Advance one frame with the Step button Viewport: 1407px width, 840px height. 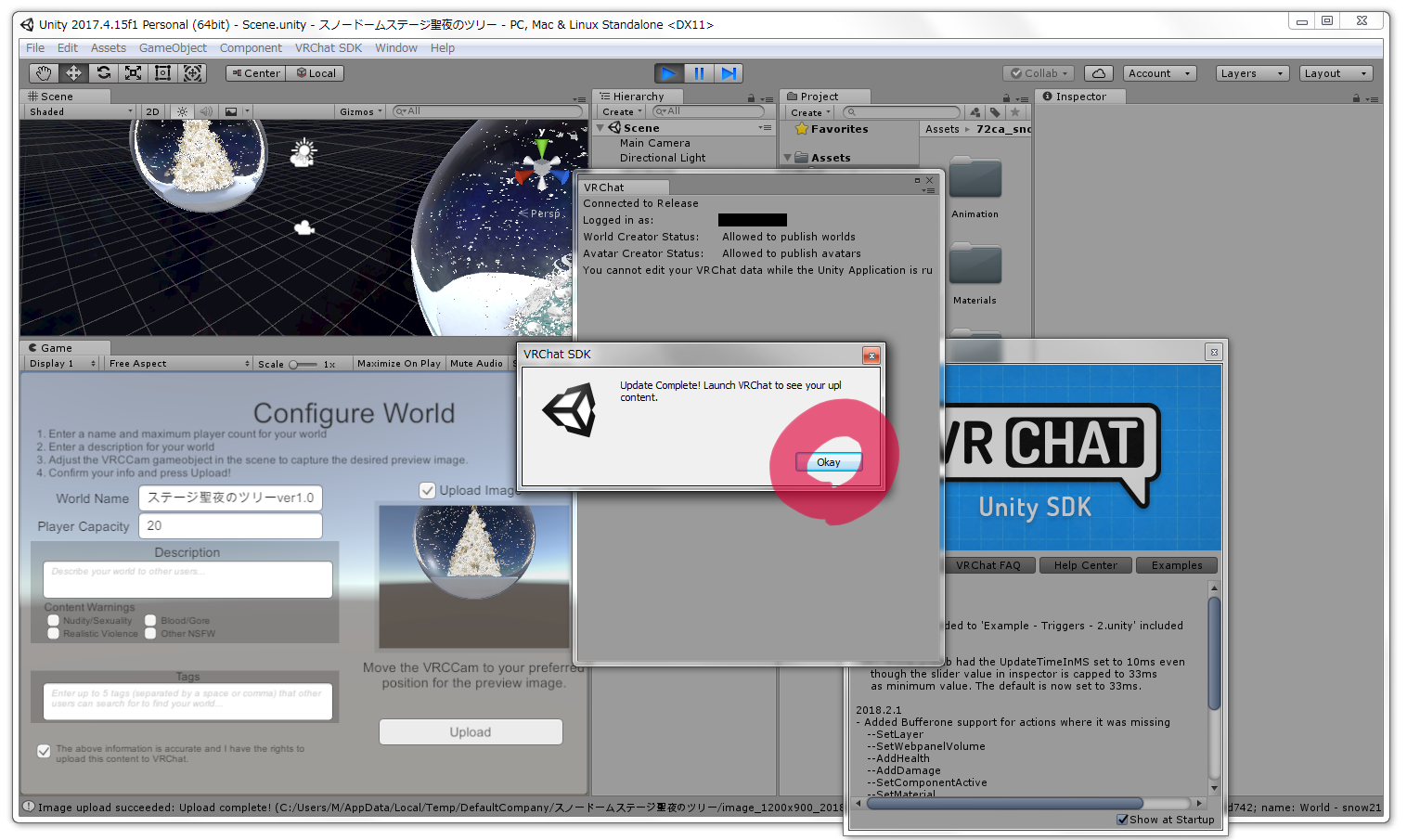pos(729,73)
